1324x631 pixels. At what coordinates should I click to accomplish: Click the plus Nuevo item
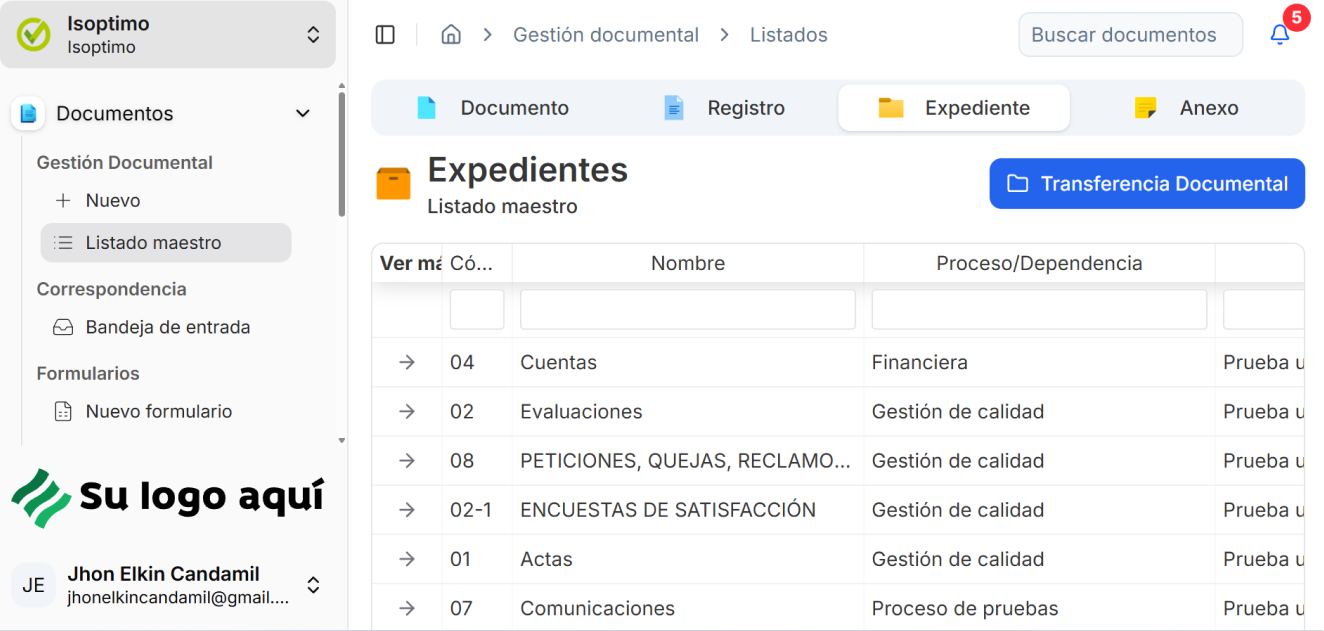[112, 200]
